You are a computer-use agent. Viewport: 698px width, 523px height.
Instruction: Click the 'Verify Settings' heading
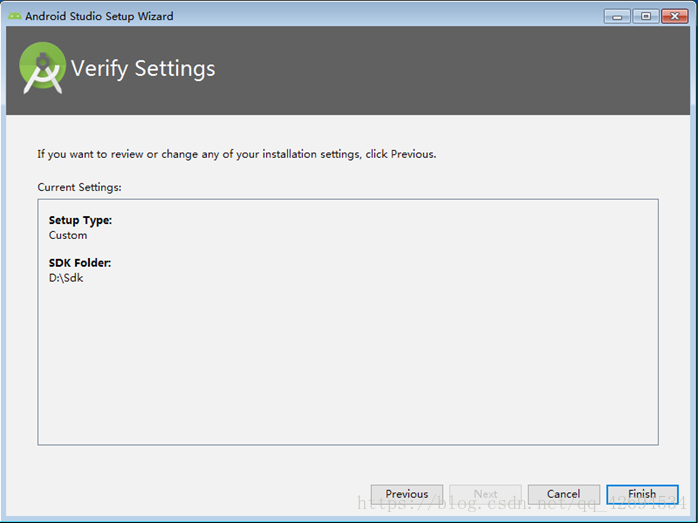pos(143,69)
